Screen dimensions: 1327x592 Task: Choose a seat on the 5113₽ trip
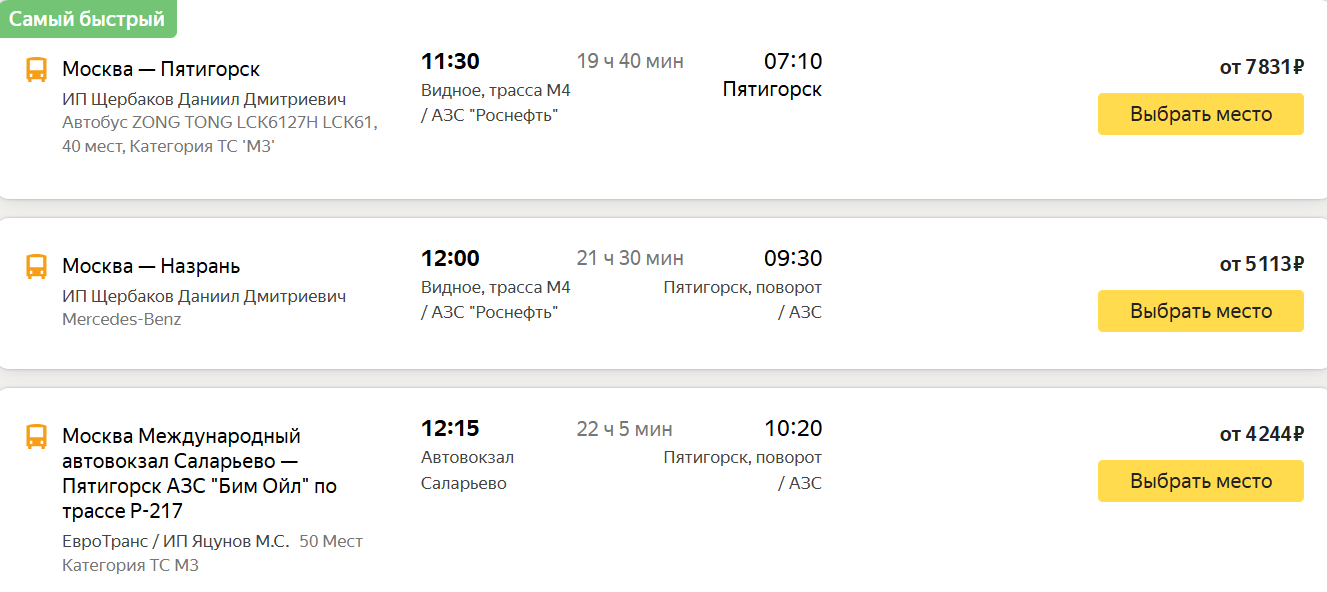pyautogui.click(x=1200, y=311)
